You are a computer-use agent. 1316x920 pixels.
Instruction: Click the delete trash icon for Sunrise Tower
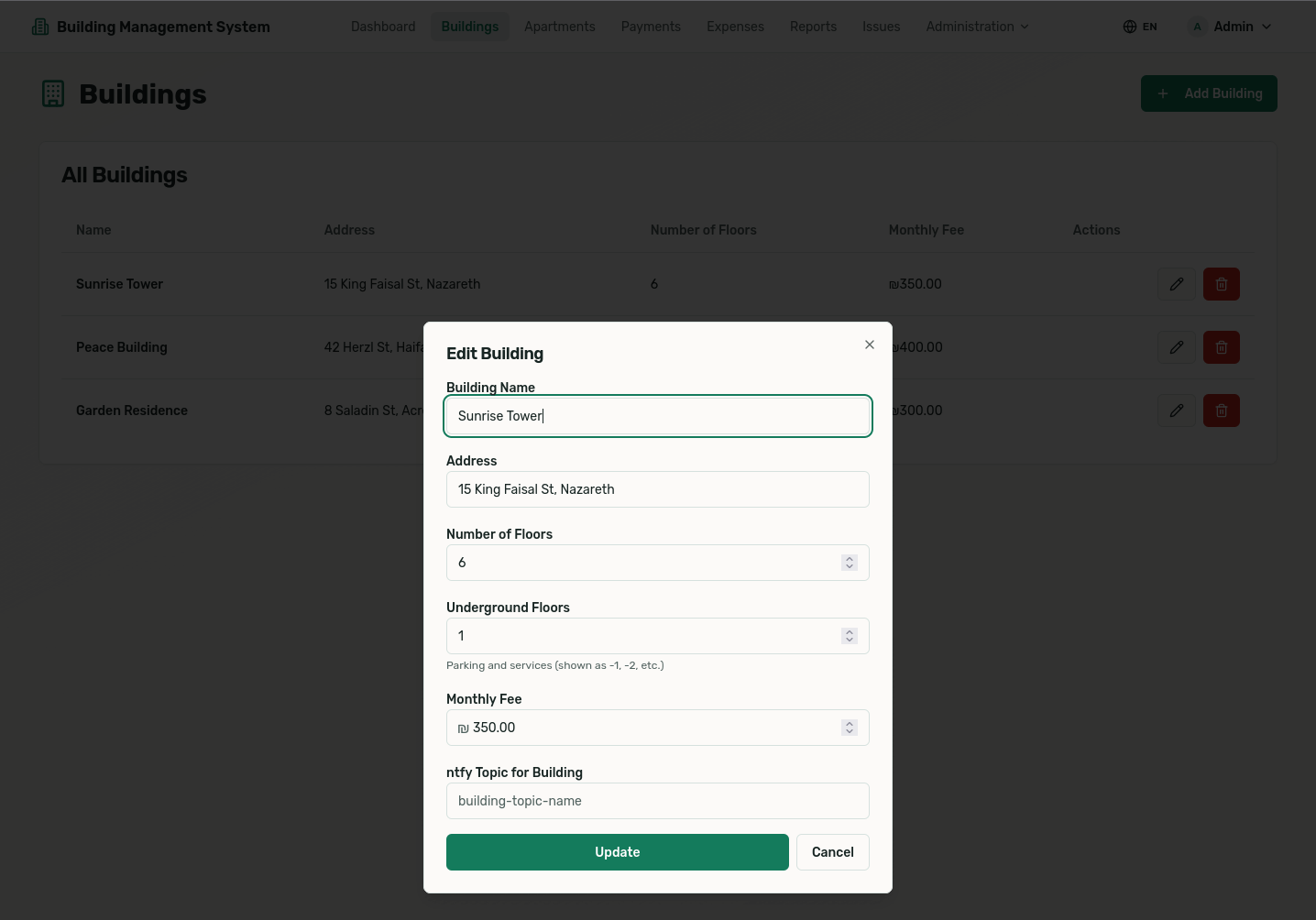pyautogui.click(x=1221, y=284)
